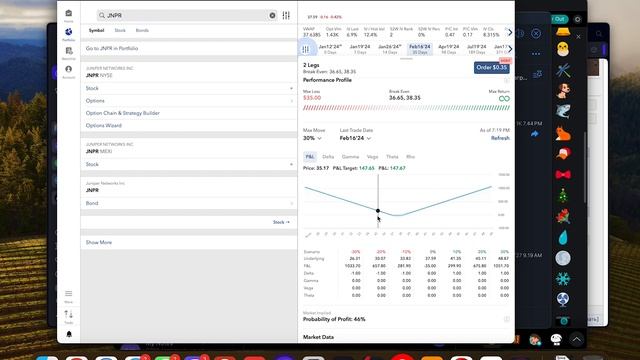Show the P&L chart tab

point(310,157)
